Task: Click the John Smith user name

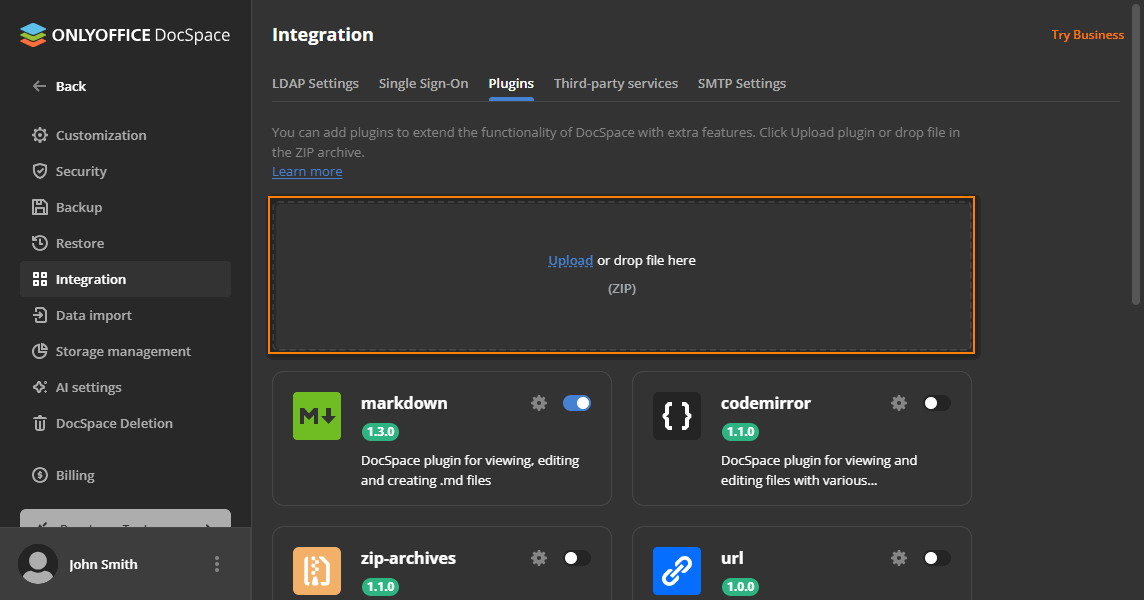Action: pyautogui.click(x=103, y=564)
